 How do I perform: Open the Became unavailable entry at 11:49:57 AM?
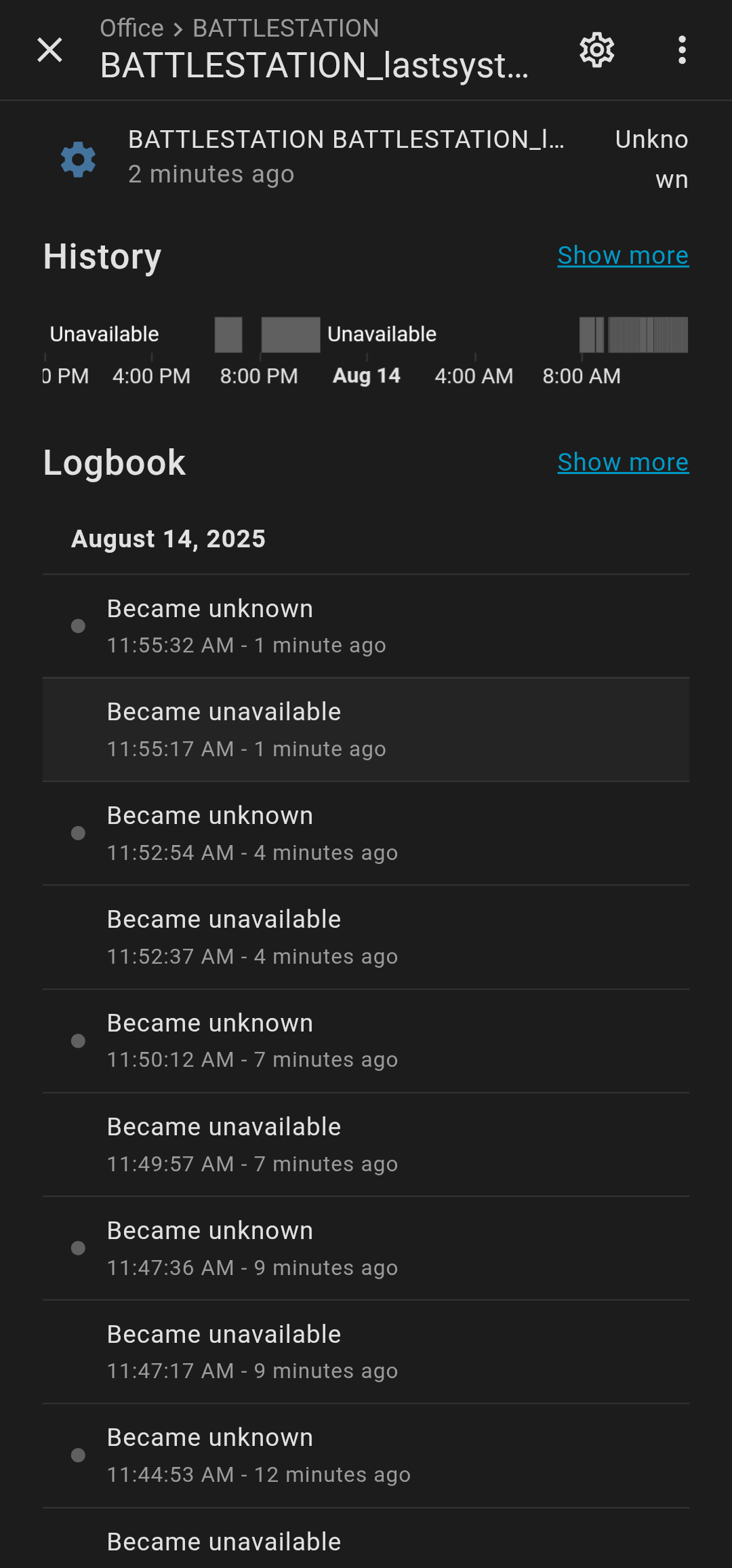point(366,1145)
